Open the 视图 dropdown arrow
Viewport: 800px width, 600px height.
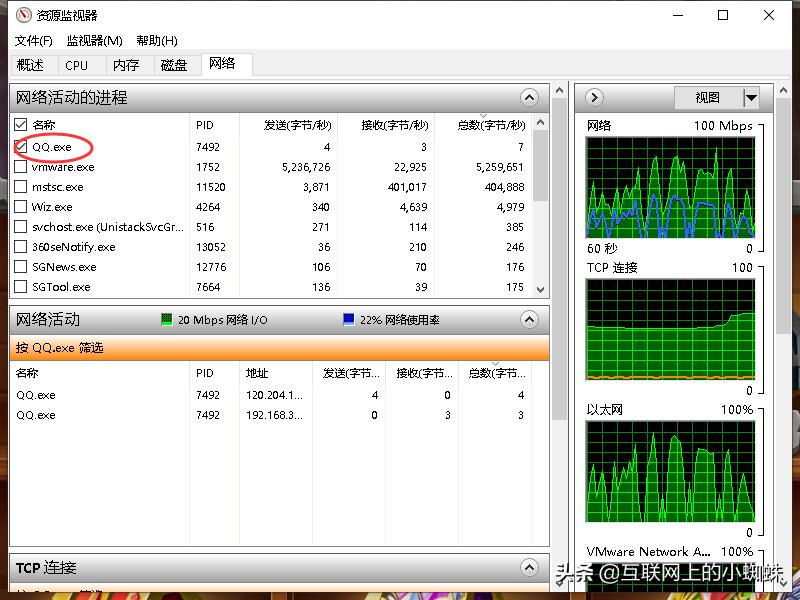751,98
